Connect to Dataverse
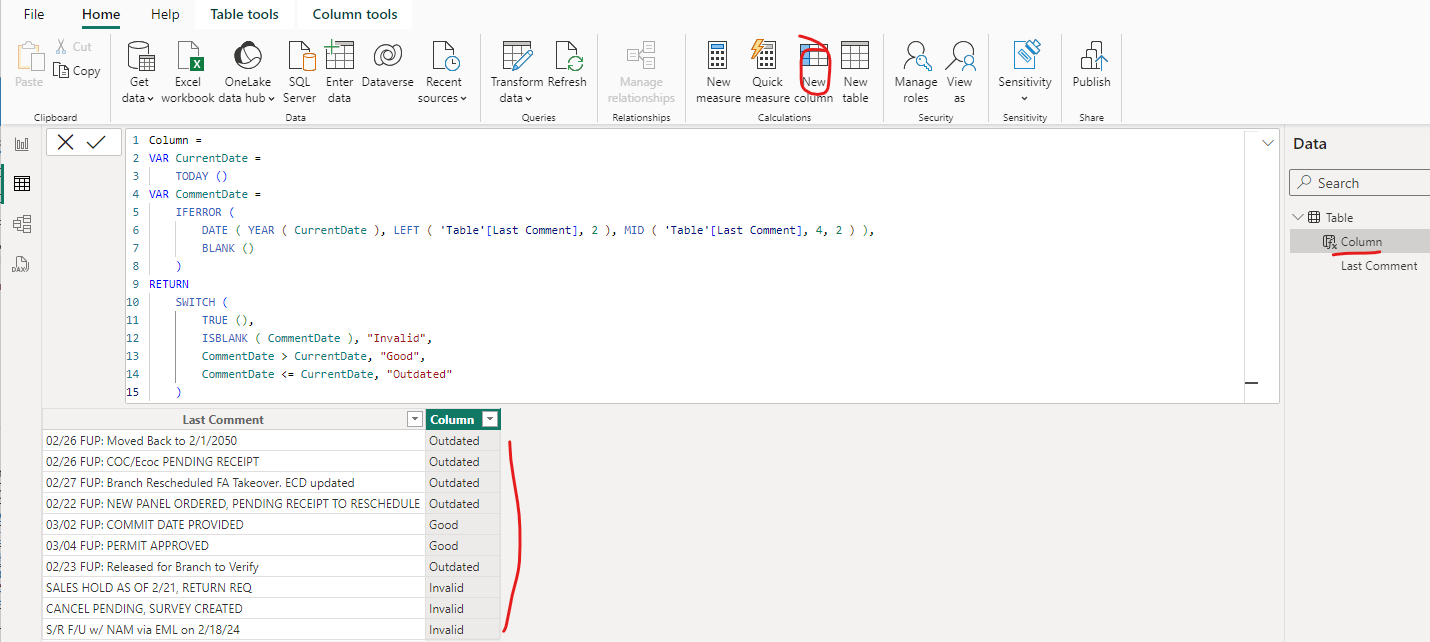This screenshot has height=642, width=1430. click(387, 65)
